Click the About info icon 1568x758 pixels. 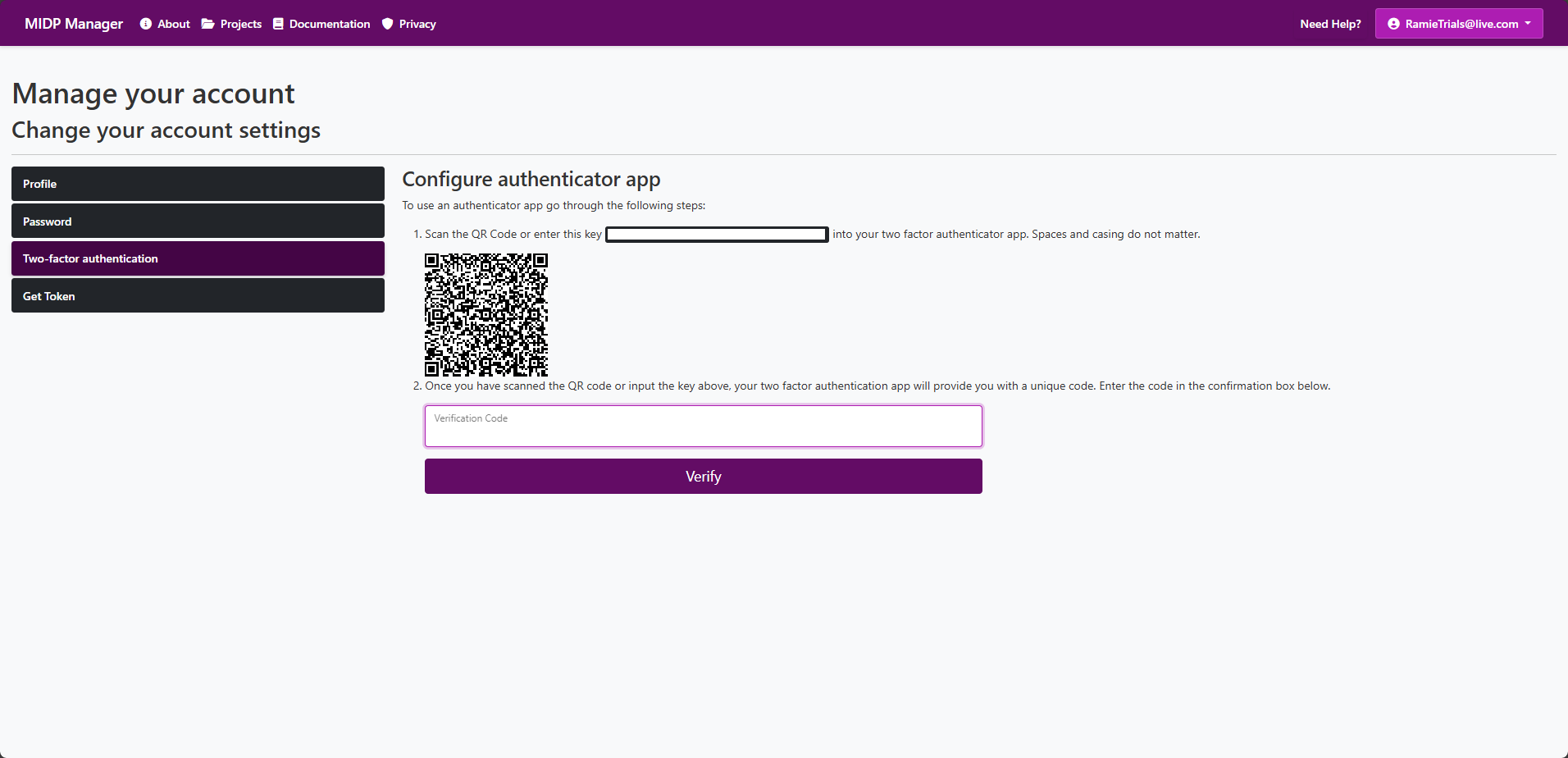click(146, 24)
